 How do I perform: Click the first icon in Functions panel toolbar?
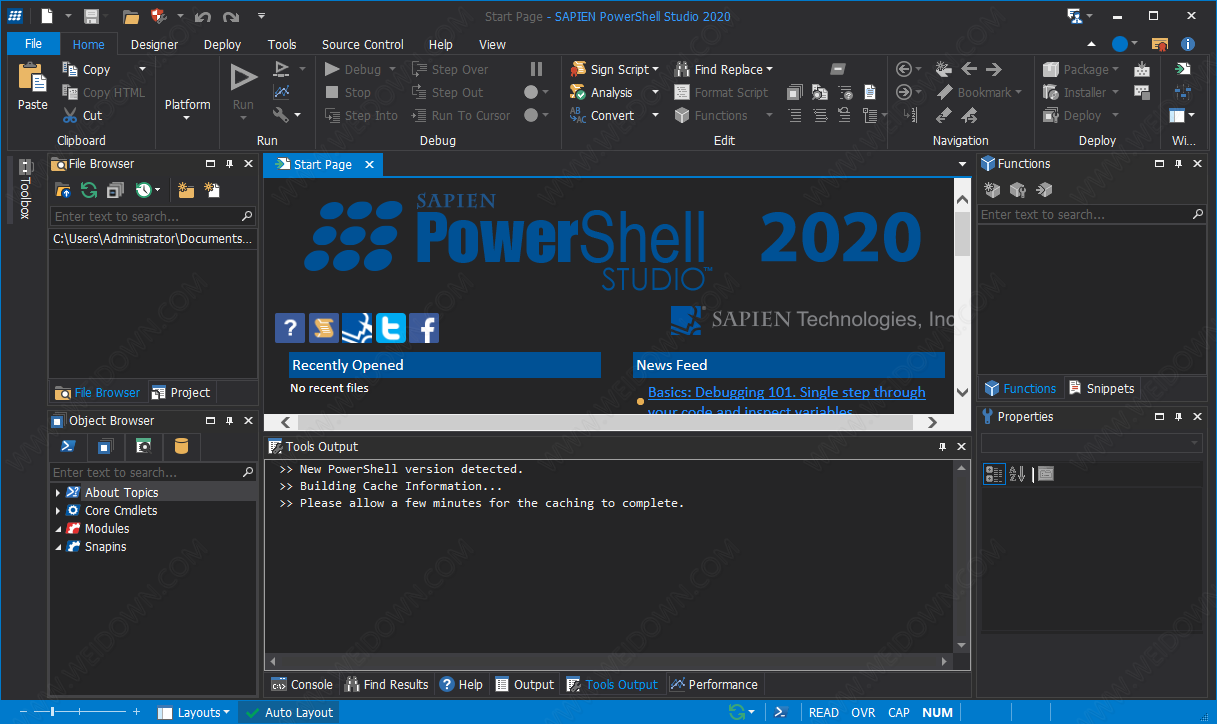(x=992, y=189)
